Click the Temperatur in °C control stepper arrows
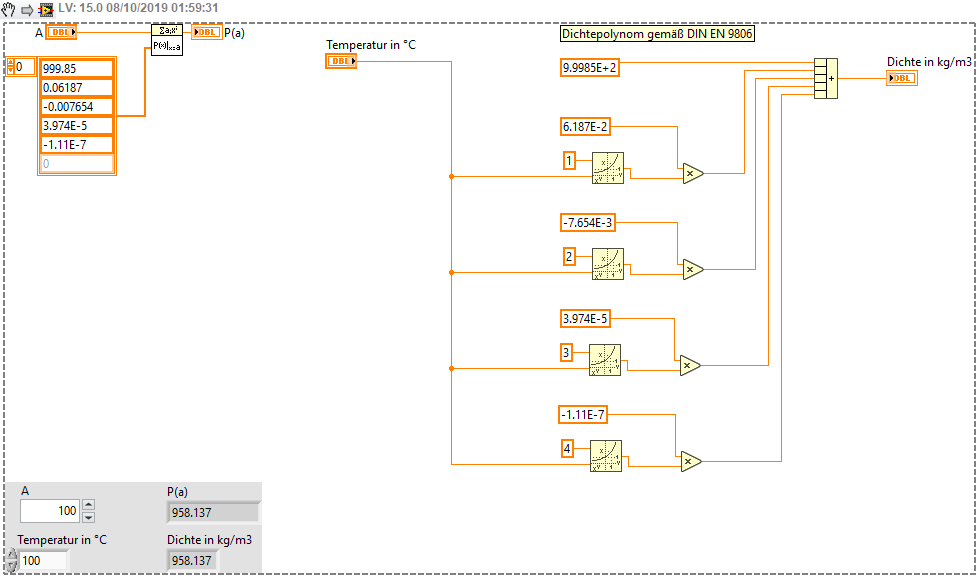This screenshot has width=979, height=578. pyautogui.click(x=12, y=561)
